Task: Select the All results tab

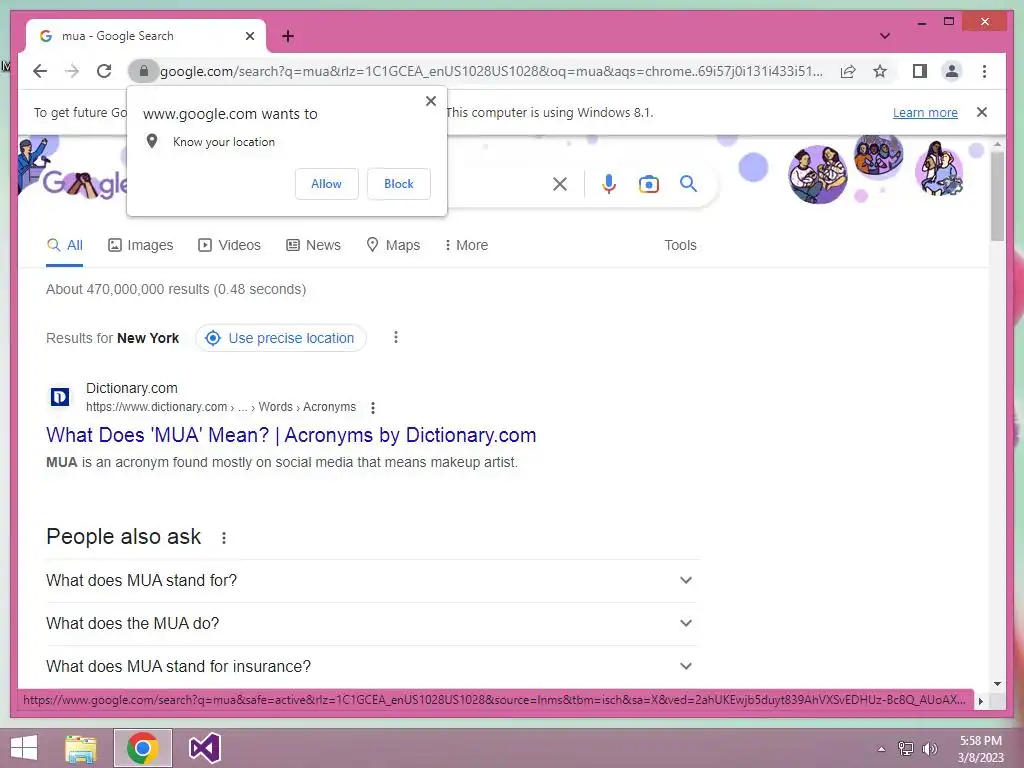Action: pos(65,246)
